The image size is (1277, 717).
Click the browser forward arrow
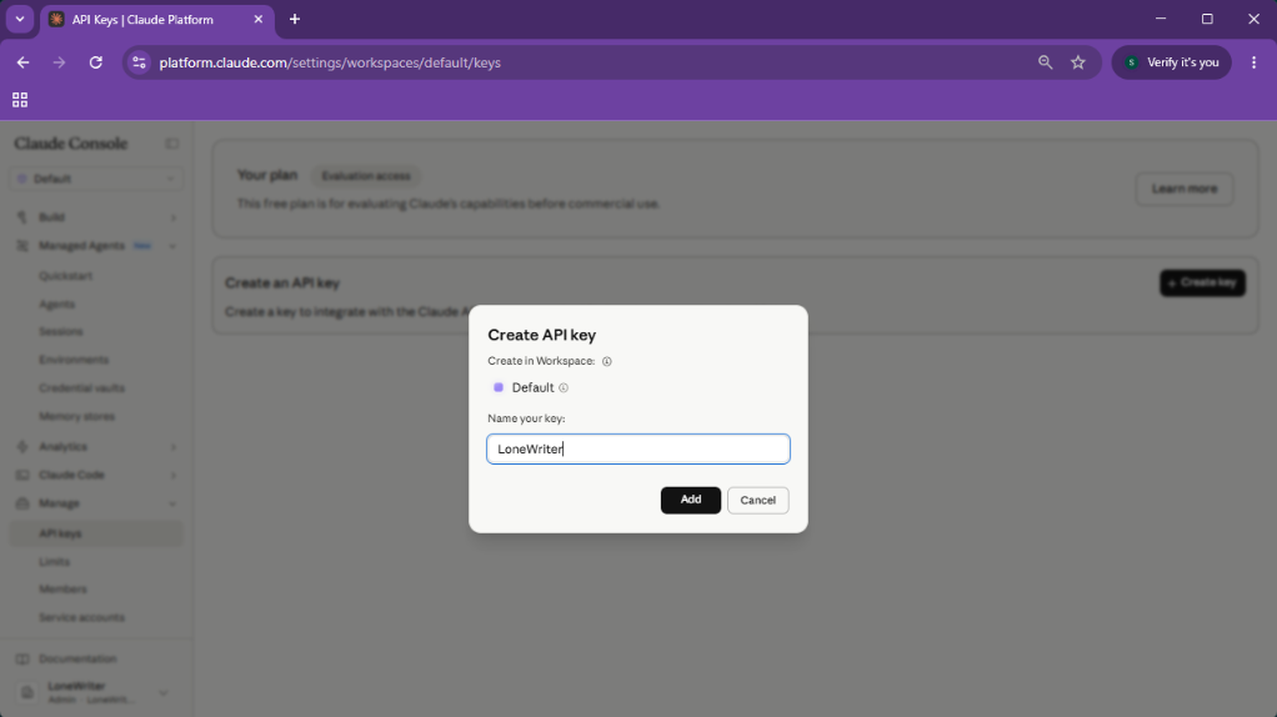(59, 62)
